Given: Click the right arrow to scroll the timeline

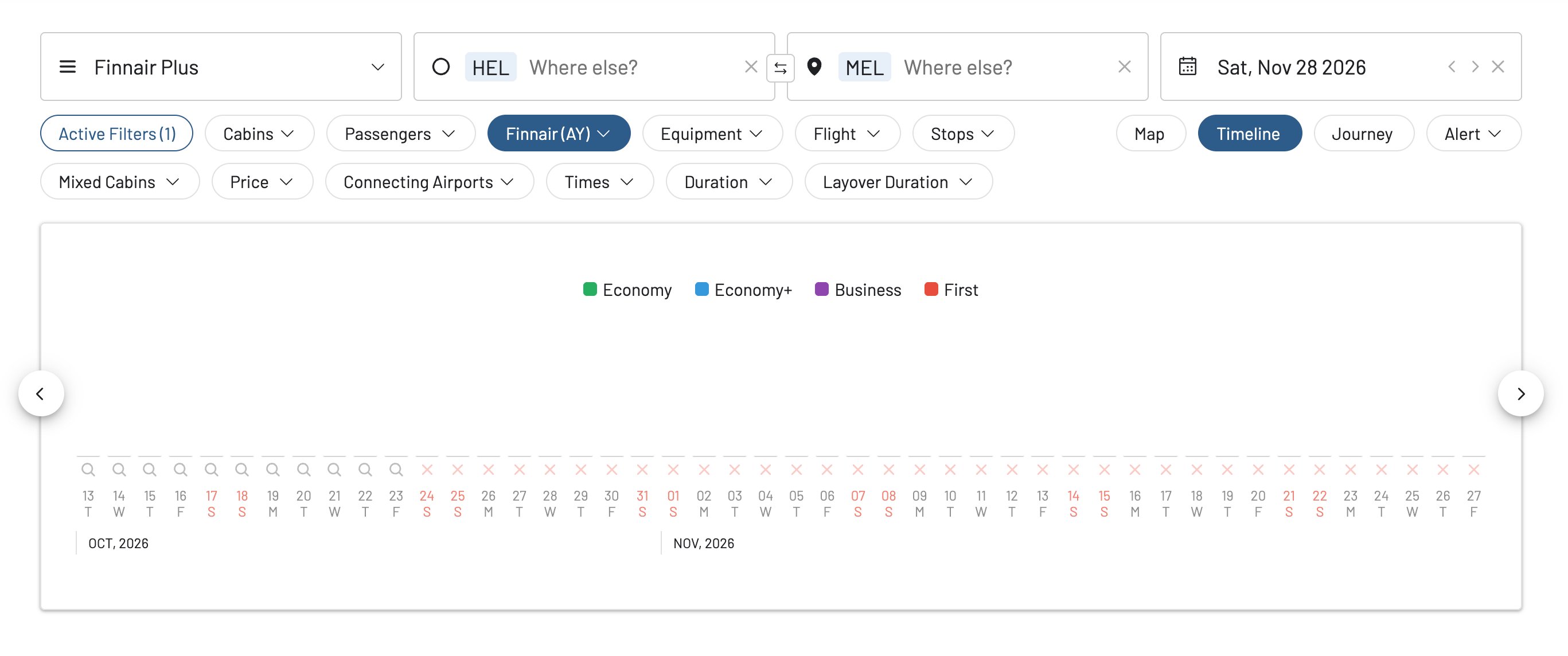Looking at the screenshot, I should [1521, 394].
